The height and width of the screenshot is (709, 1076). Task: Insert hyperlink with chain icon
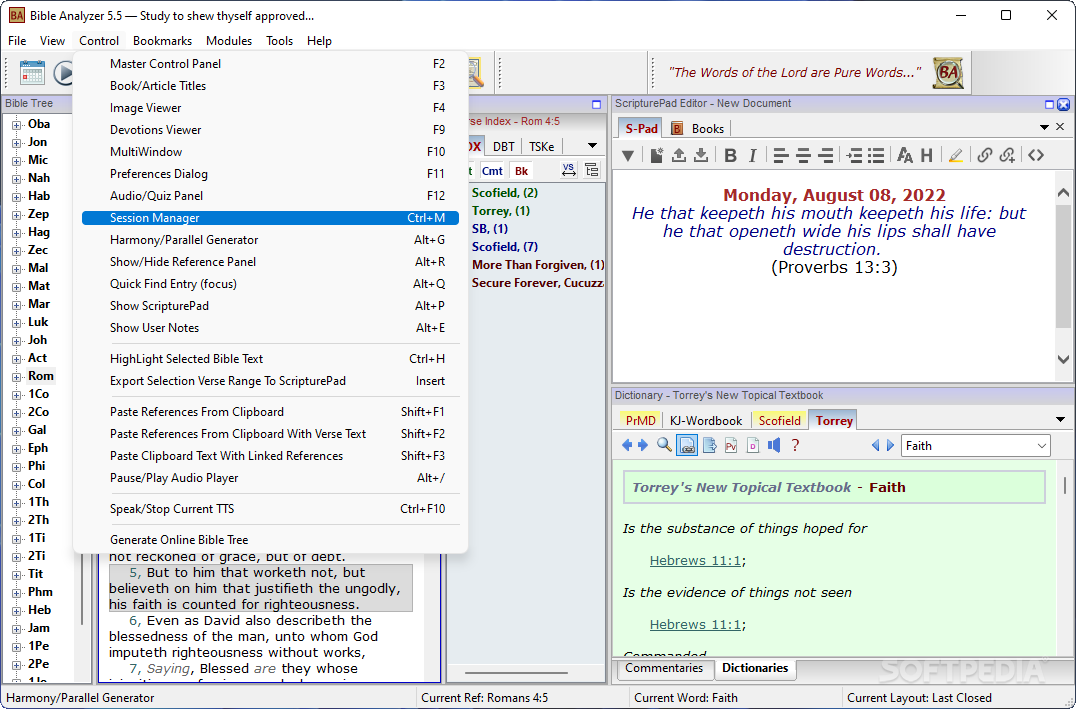[x=985, y=155]
